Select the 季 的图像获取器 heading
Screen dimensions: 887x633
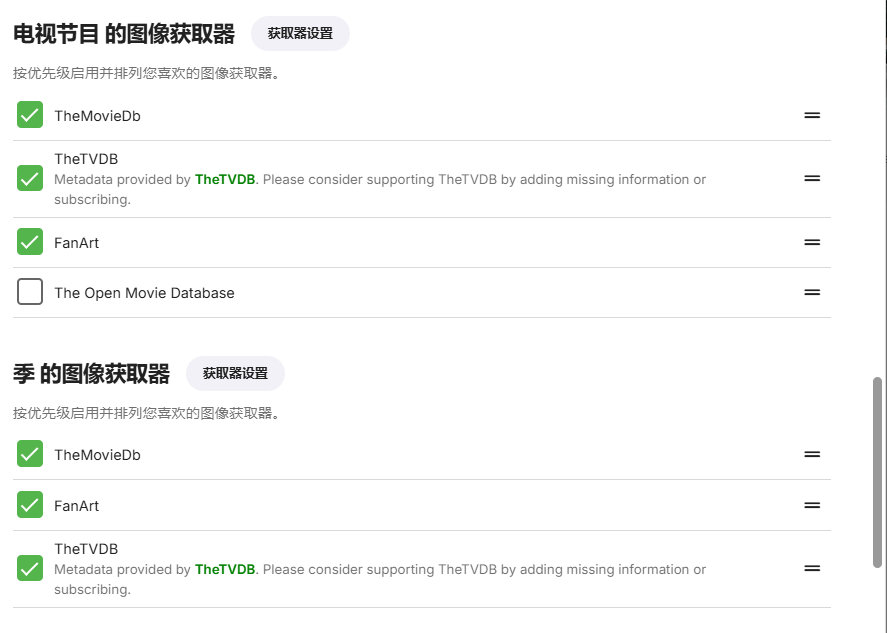point(92,374)
